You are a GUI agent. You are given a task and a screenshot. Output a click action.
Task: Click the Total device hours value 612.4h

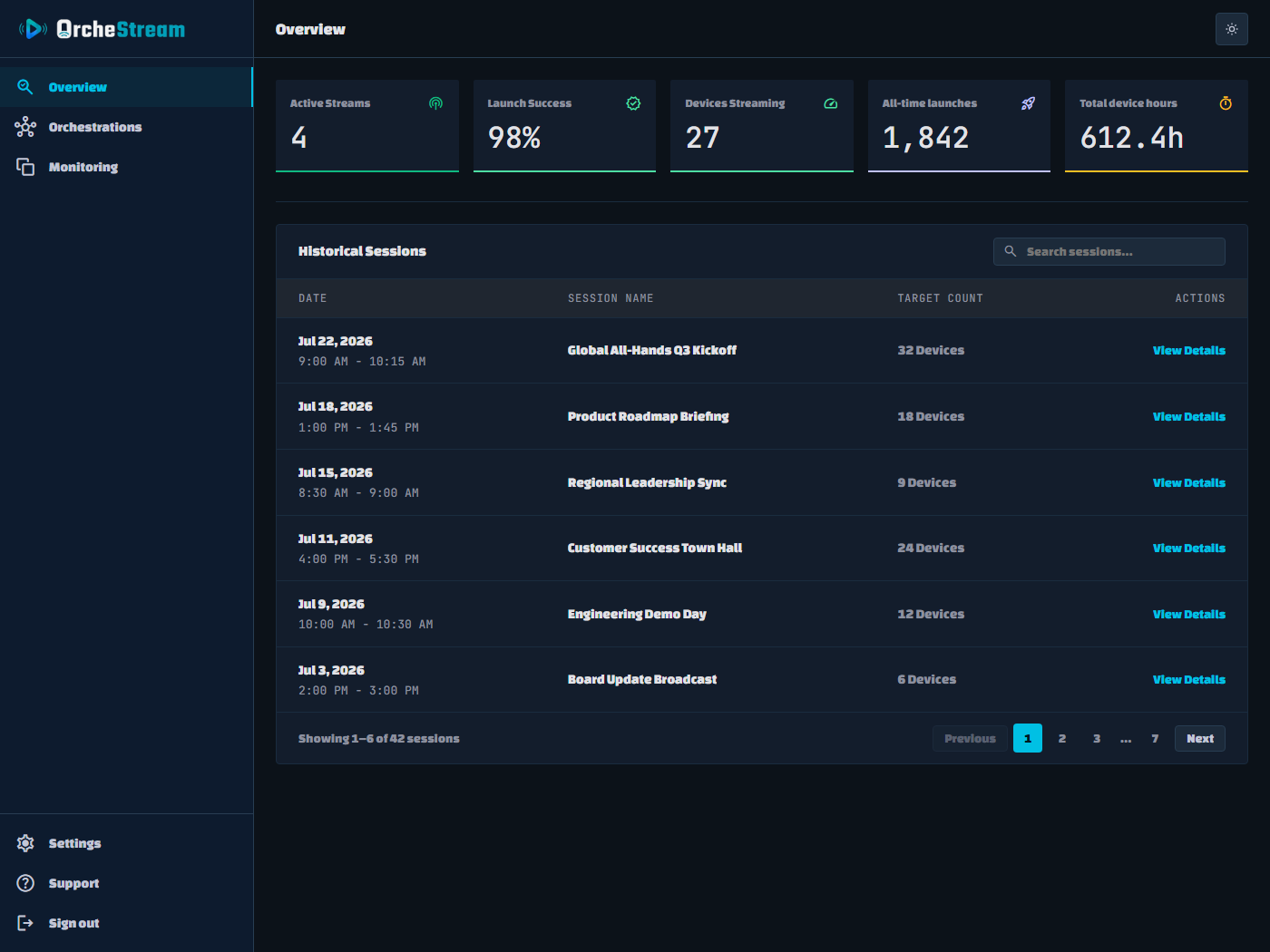(x=1132, y=138)
